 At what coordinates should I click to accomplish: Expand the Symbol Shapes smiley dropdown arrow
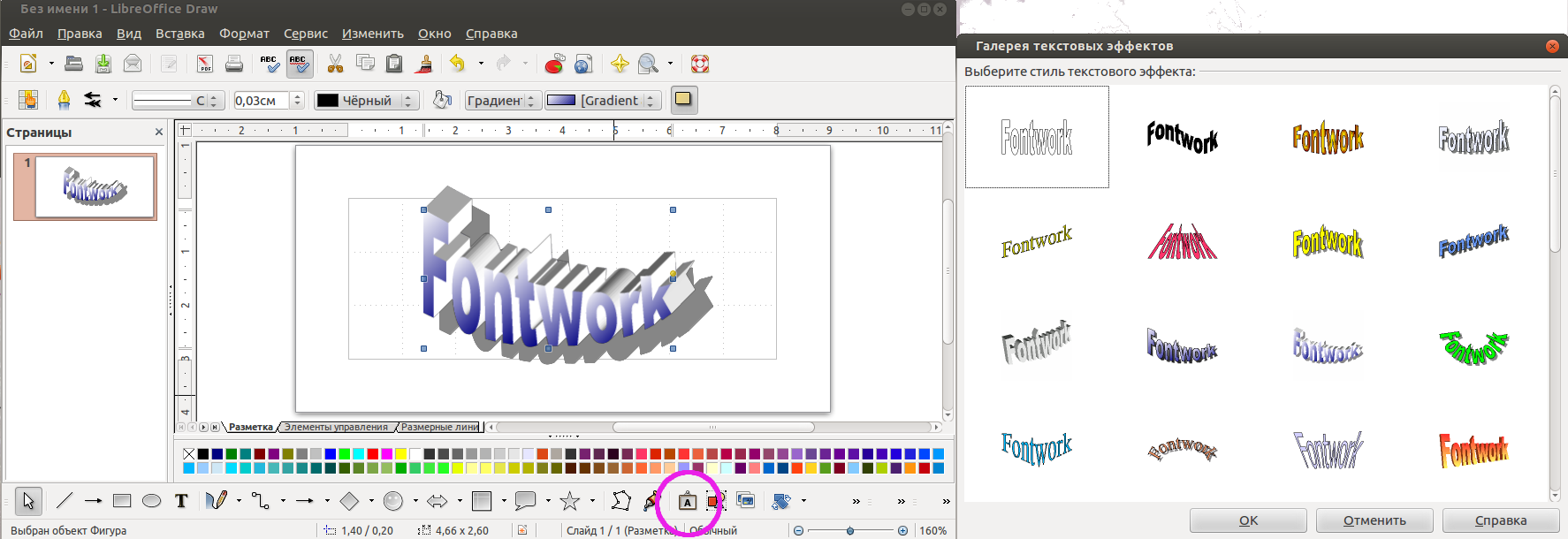[415, 501]
